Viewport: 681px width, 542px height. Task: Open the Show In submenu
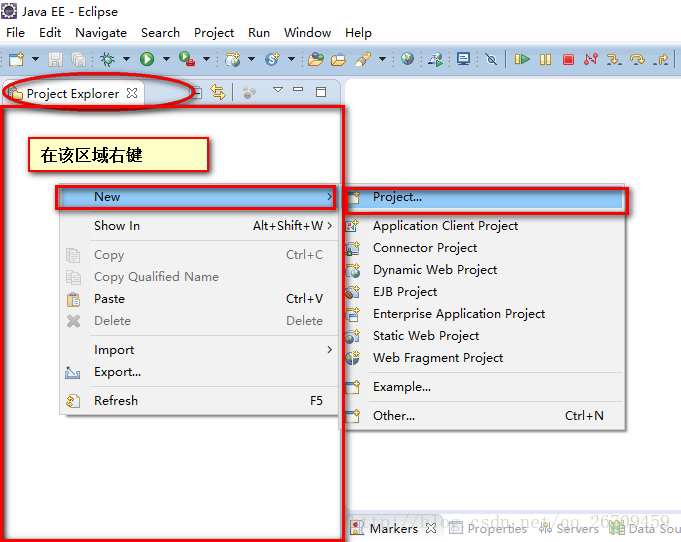click(x=199, y=226)
